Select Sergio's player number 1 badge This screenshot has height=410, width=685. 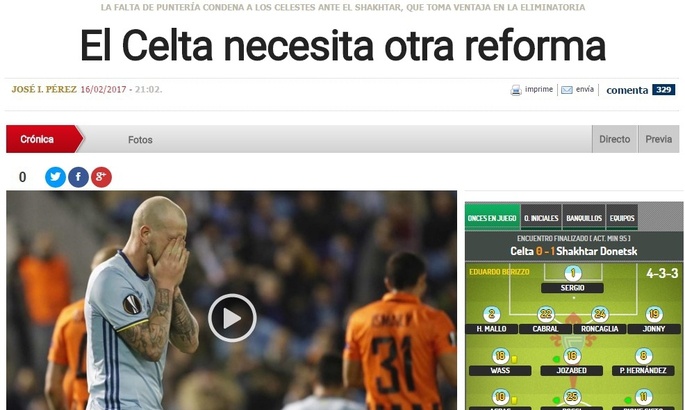573,273
